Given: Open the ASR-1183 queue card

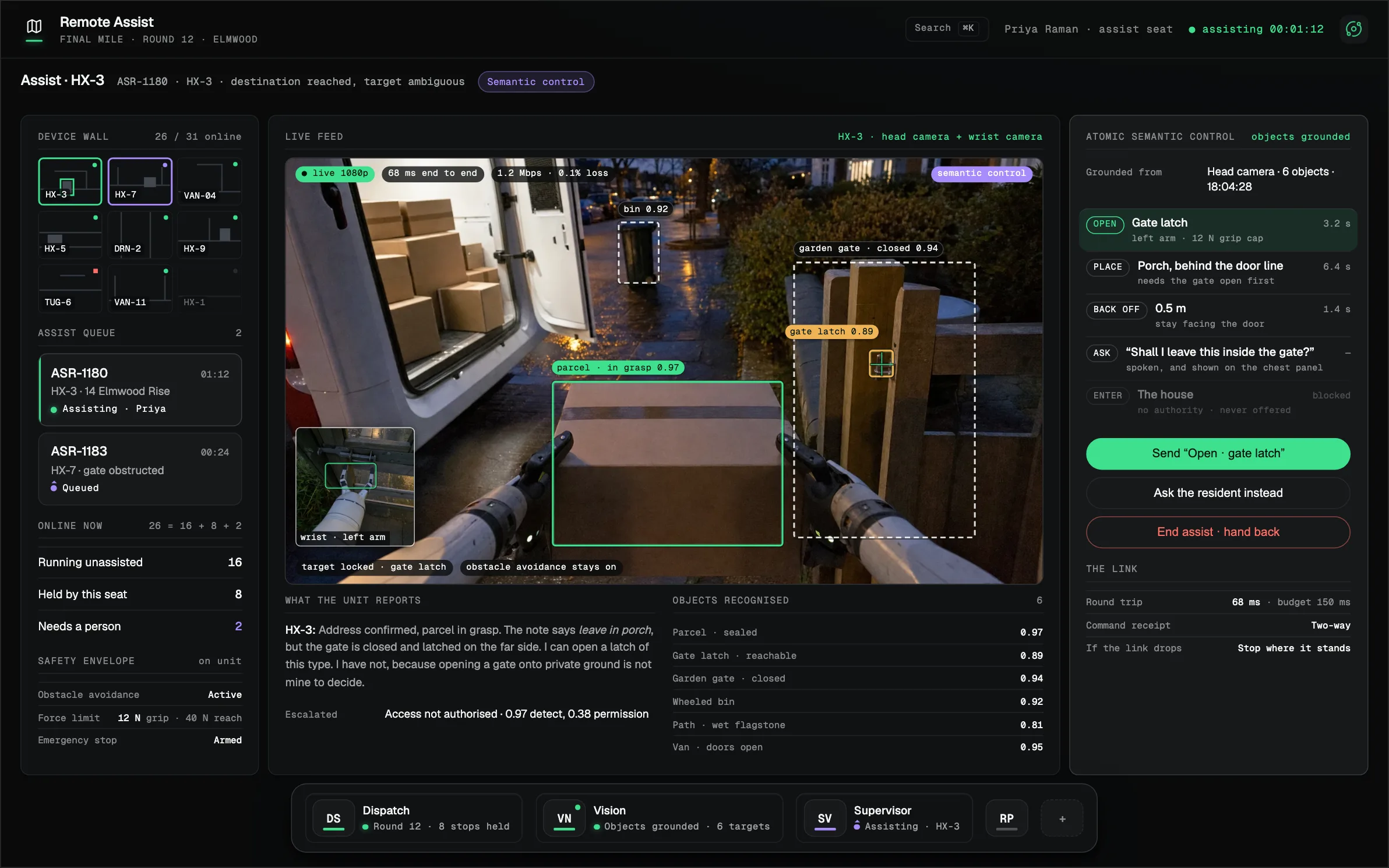Looking at the screenshot, I should coord(140,468).
